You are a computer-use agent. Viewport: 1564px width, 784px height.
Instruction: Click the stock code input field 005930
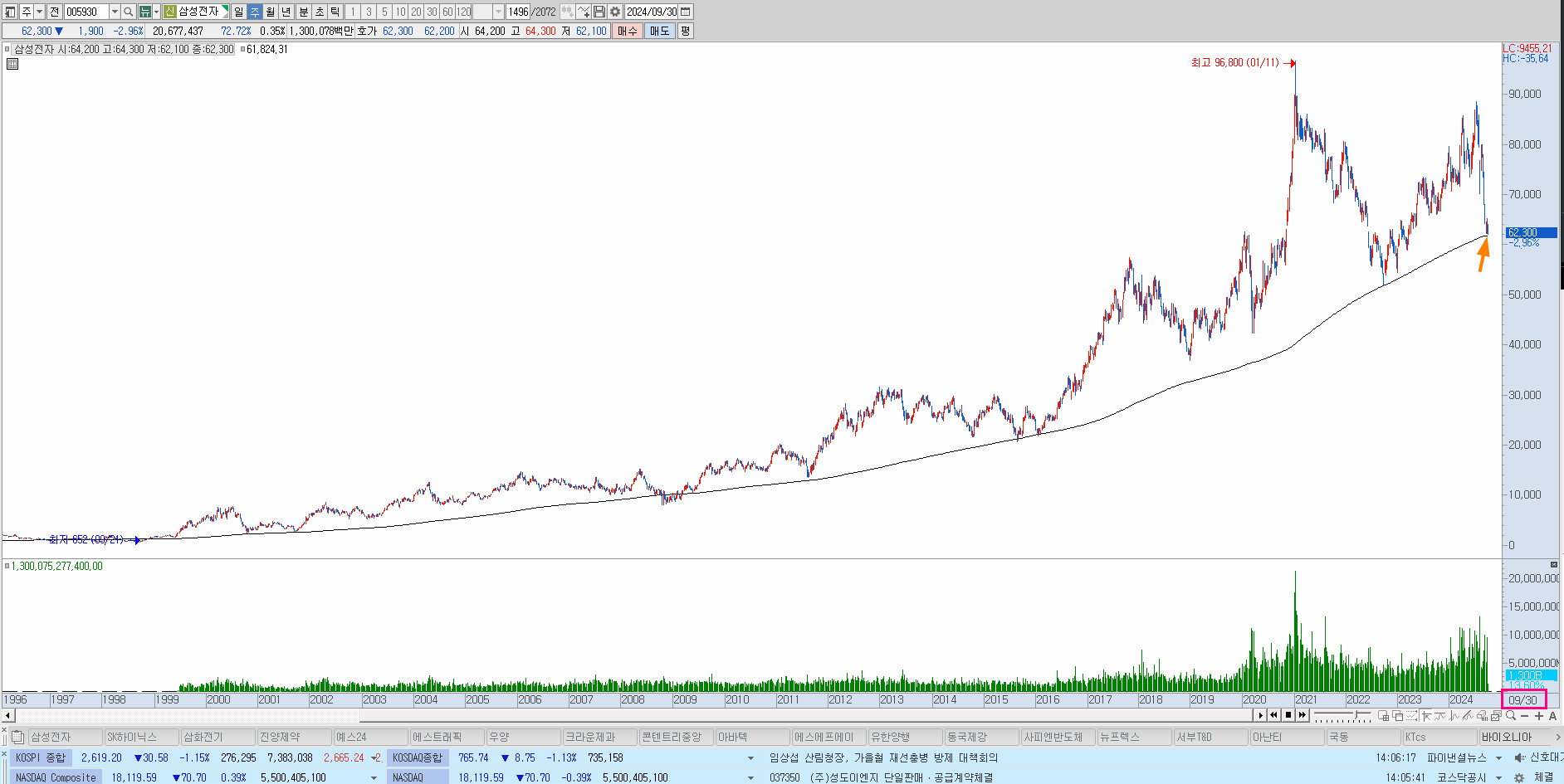[x=87, y=12]
